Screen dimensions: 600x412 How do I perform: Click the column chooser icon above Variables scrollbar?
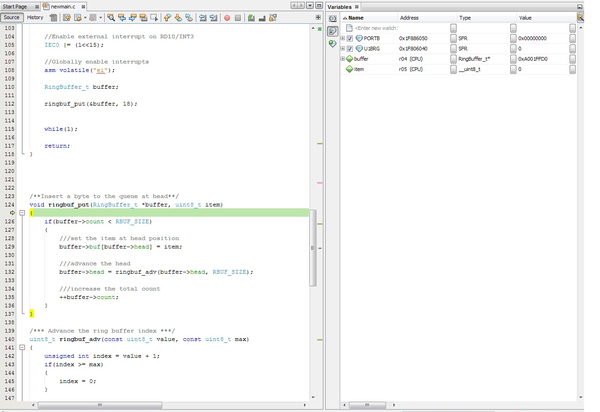tap(580, 18)
